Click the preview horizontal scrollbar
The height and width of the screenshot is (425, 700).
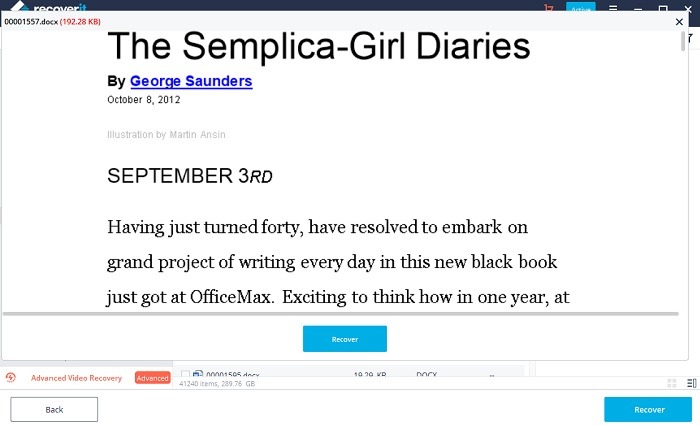tap(340, 314)
